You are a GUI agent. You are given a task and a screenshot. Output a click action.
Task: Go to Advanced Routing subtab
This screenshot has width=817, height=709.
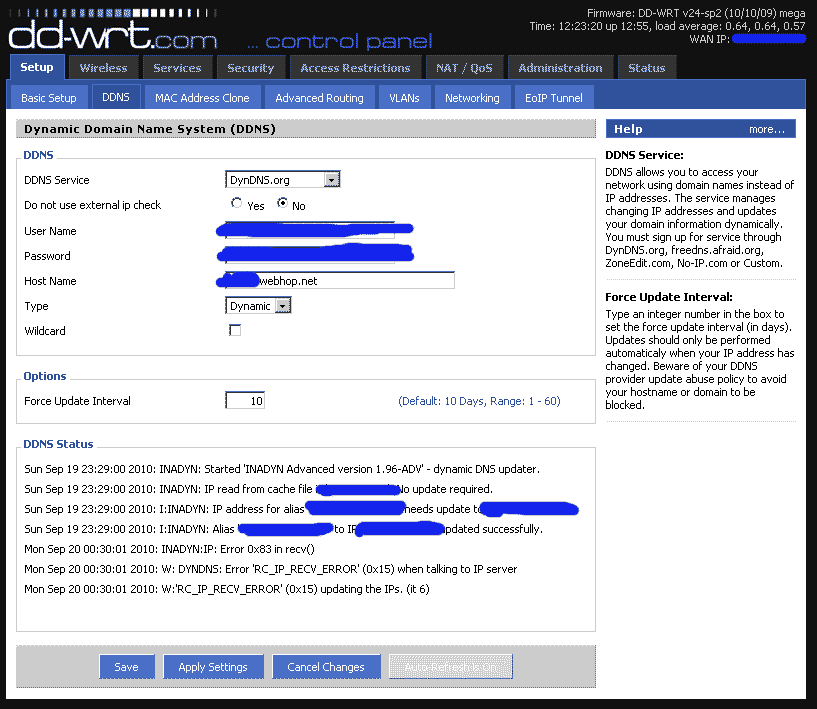pos(319,98)
